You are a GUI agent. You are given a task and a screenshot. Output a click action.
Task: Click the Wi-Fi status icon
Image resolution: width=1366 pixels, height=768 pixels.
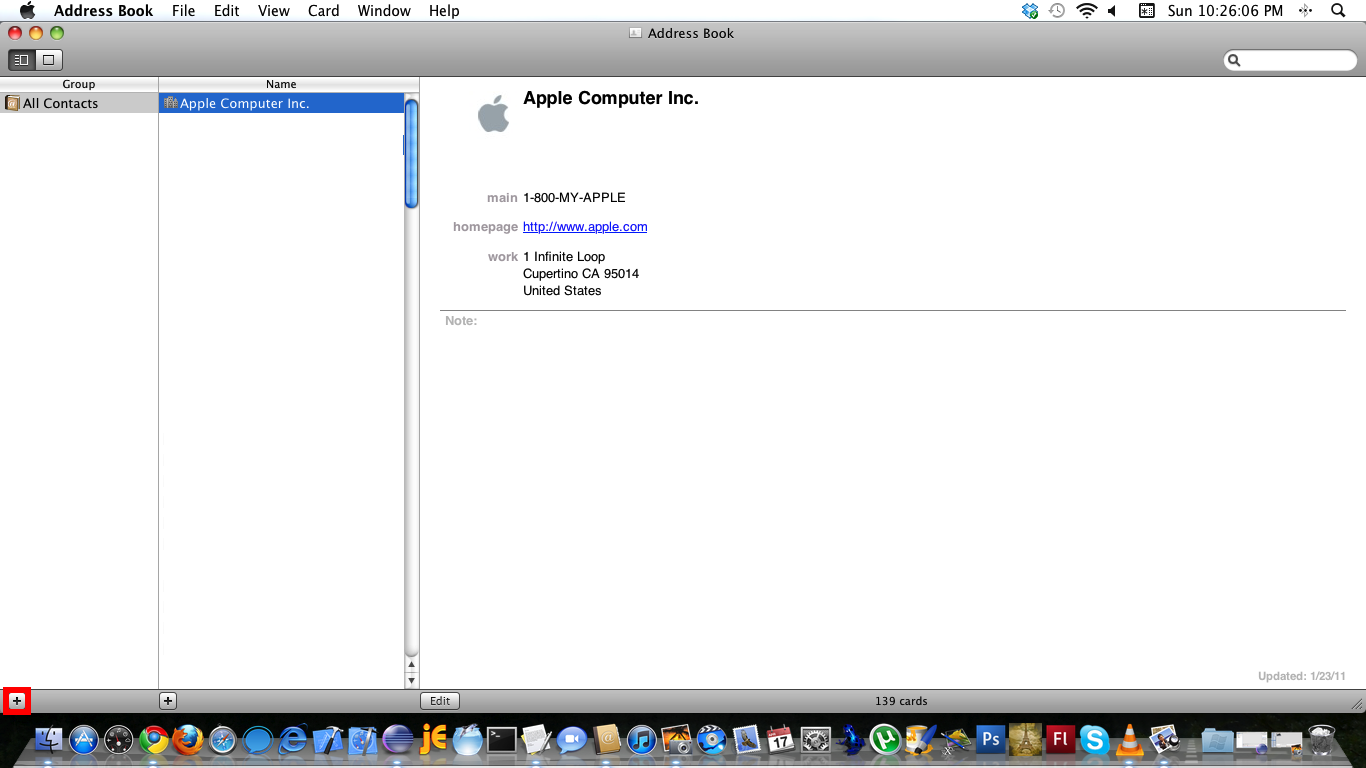pyautogui.click(x=1086, y=11)
